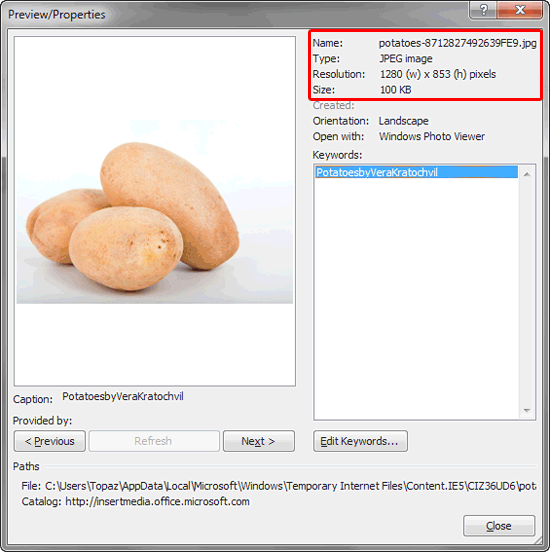
Task: Click the Previous button
Action: coord(50,441)
